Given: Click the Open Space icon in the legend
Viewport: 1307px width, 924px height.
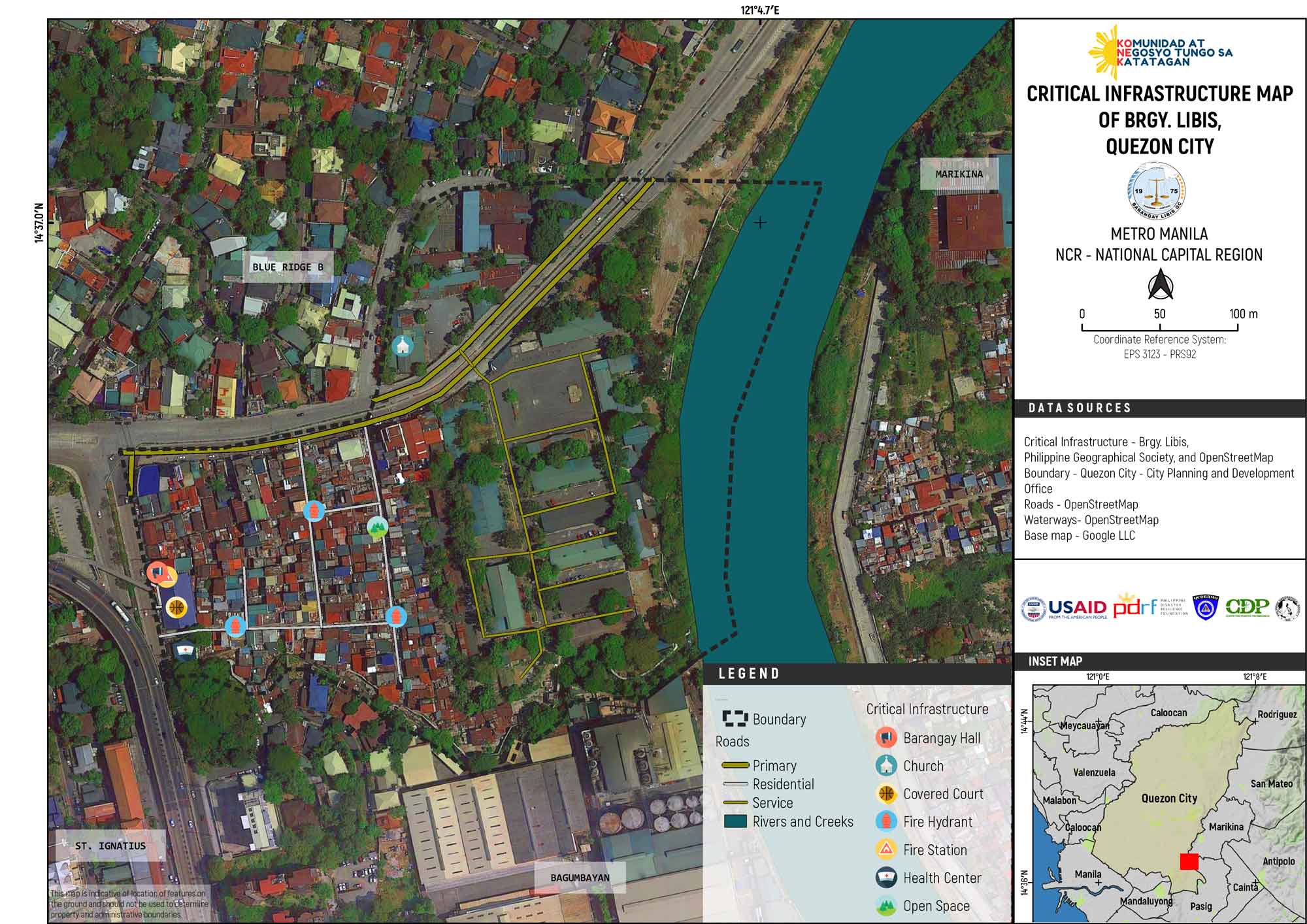Looking at the screenshot, I should [886, 906].
